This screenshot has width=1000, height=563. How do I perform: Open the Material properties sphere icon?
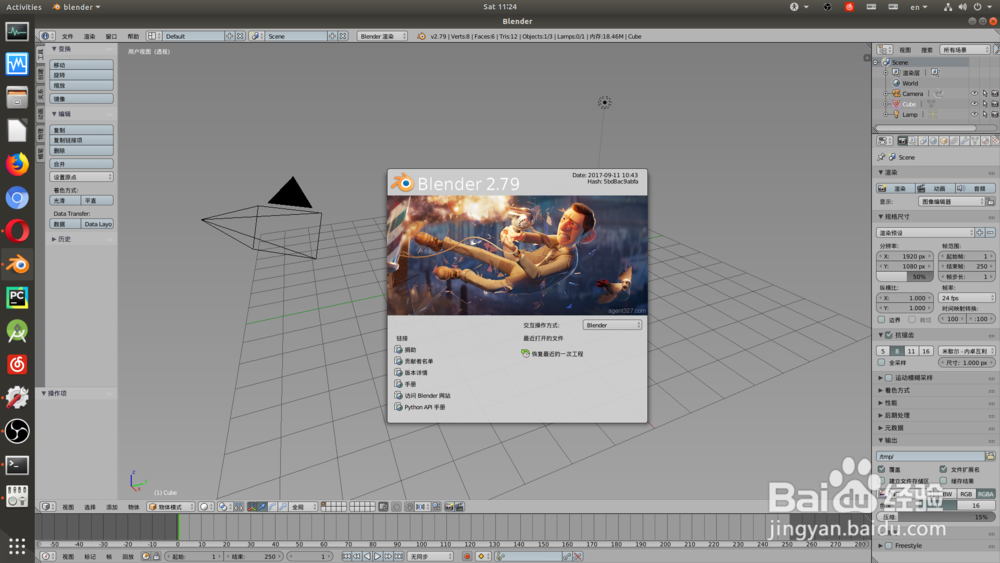(x=985, y=140)
